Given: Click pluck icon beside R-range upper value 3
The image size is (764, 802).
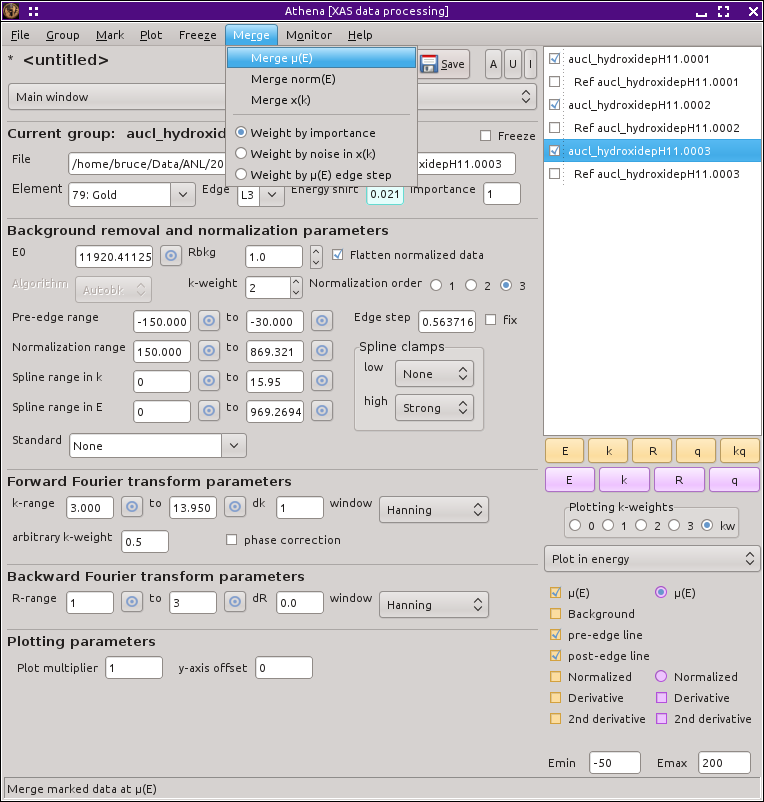Looking at the screenshot, I should click(234, 603).
